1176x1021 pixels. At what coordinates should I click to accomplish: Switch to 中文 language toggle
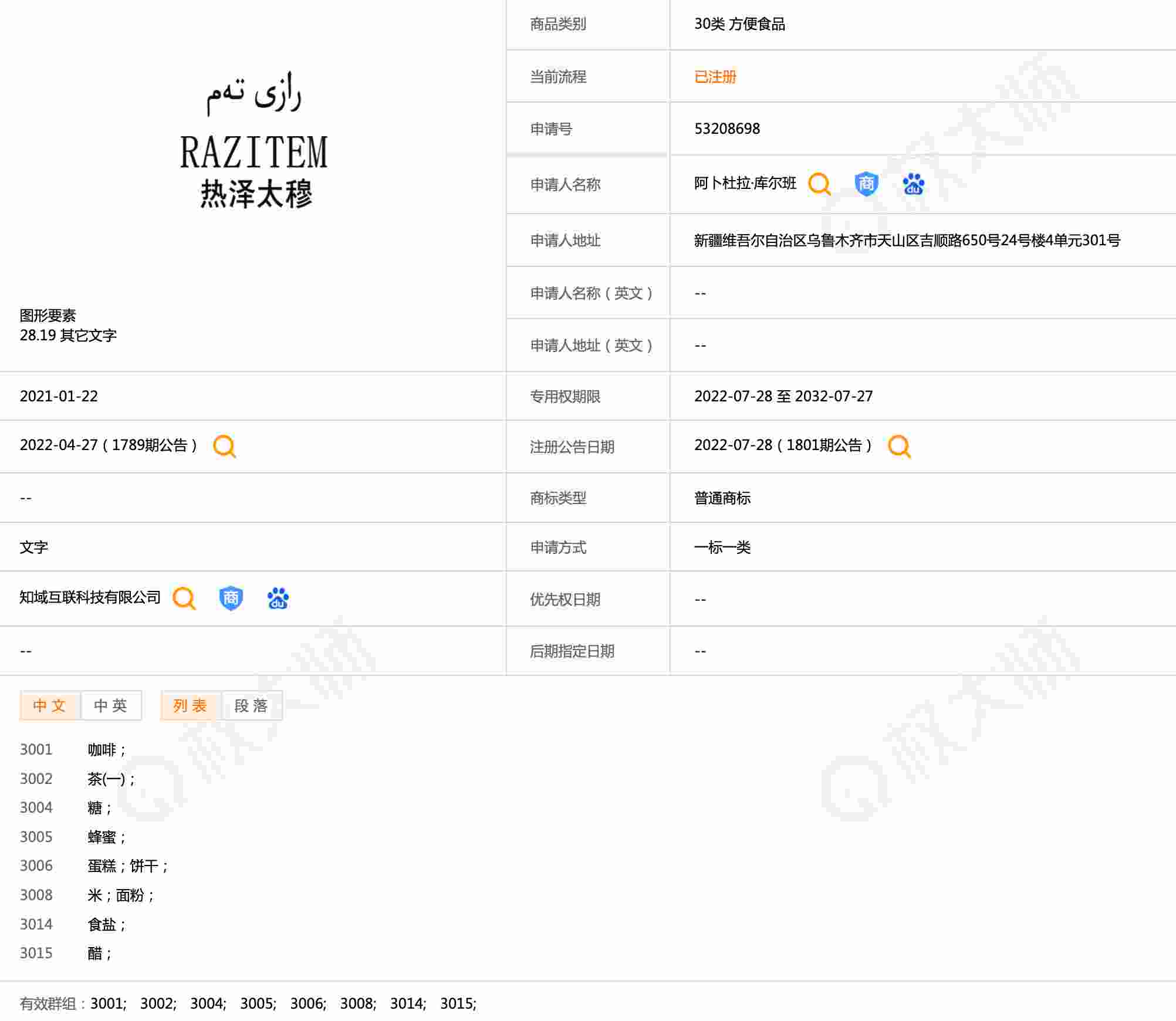(x=50, y=705)
